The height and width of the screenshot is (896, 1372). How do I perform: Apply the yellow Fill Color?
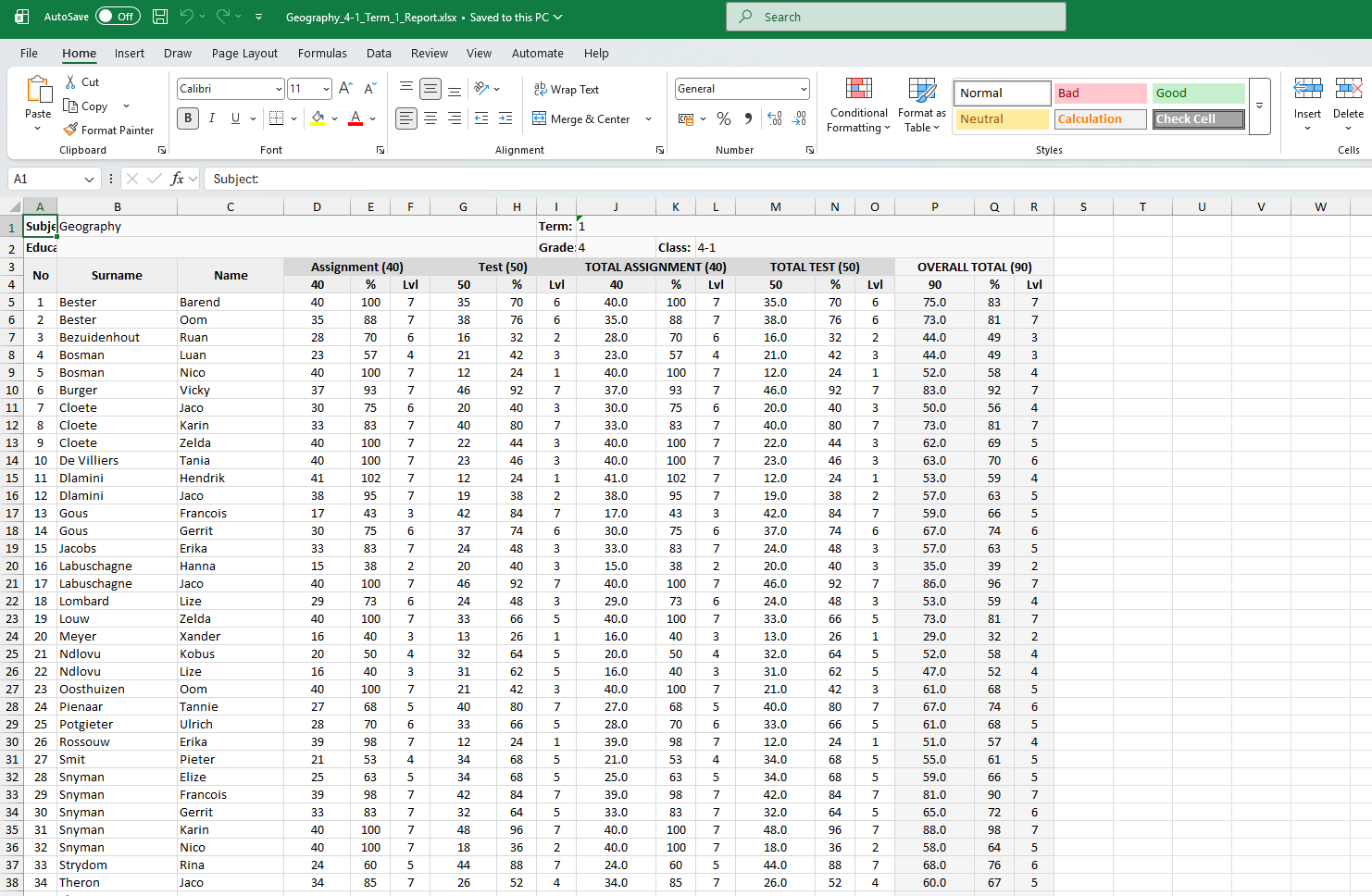[318, 118]
